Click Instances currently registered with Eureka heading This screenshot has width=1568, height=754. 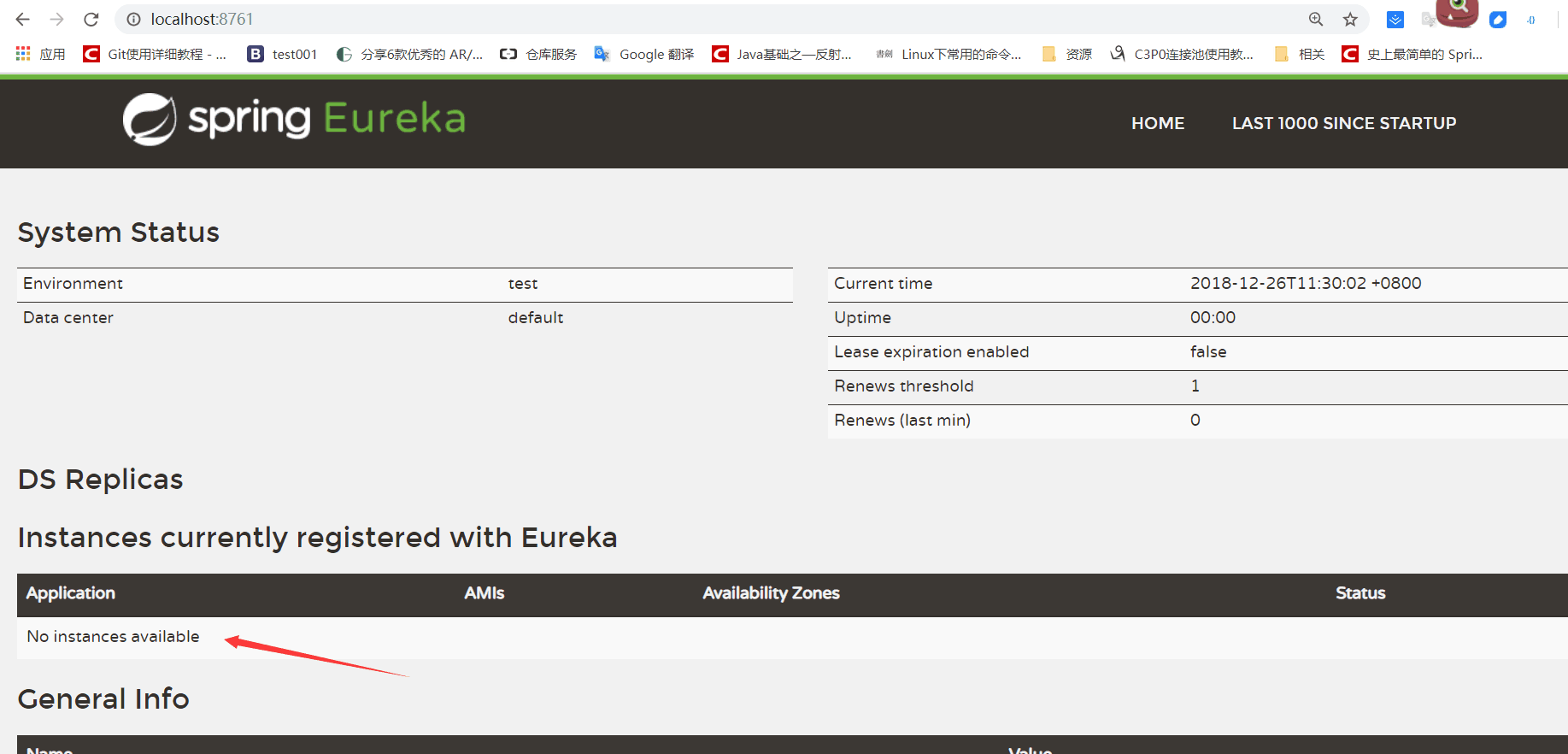click(318, 538)
